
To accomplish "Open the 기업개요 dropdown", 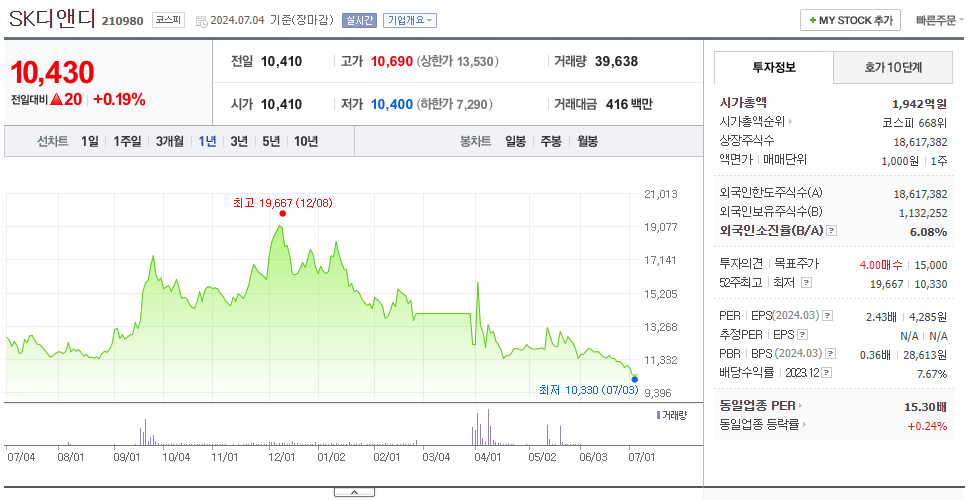I will click(x=410, y=20).
